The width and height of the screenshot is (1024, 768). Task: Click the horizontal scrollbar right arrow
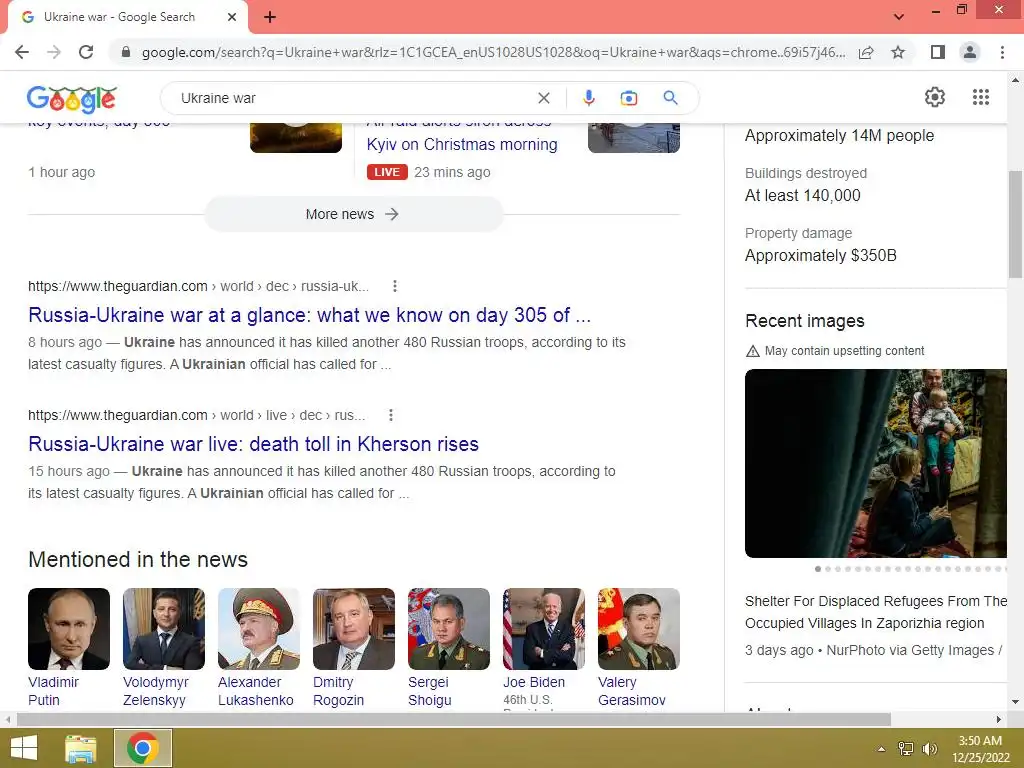pos(999,720)
